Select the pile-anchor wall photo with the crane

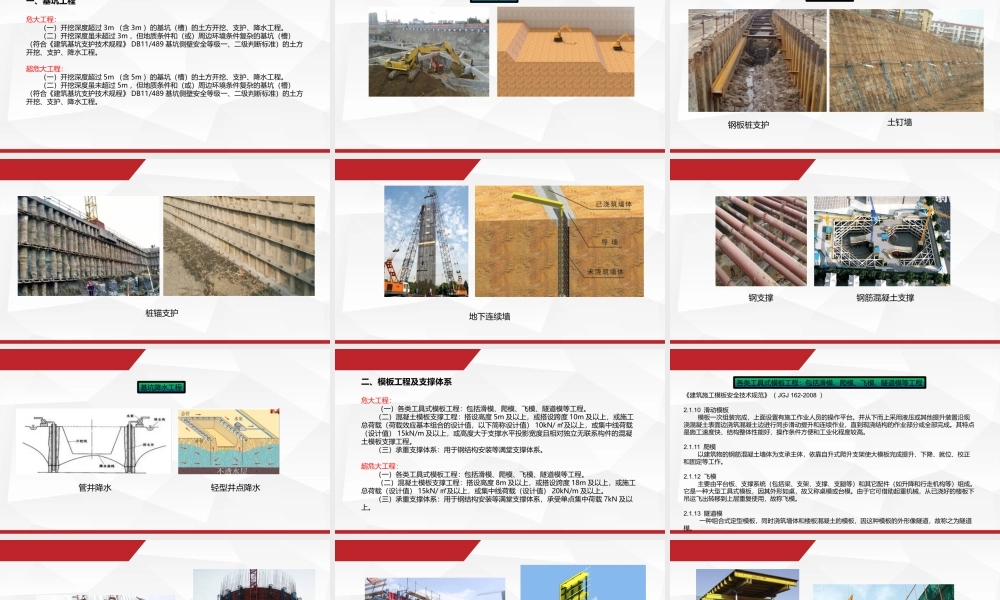pos(89,245)
